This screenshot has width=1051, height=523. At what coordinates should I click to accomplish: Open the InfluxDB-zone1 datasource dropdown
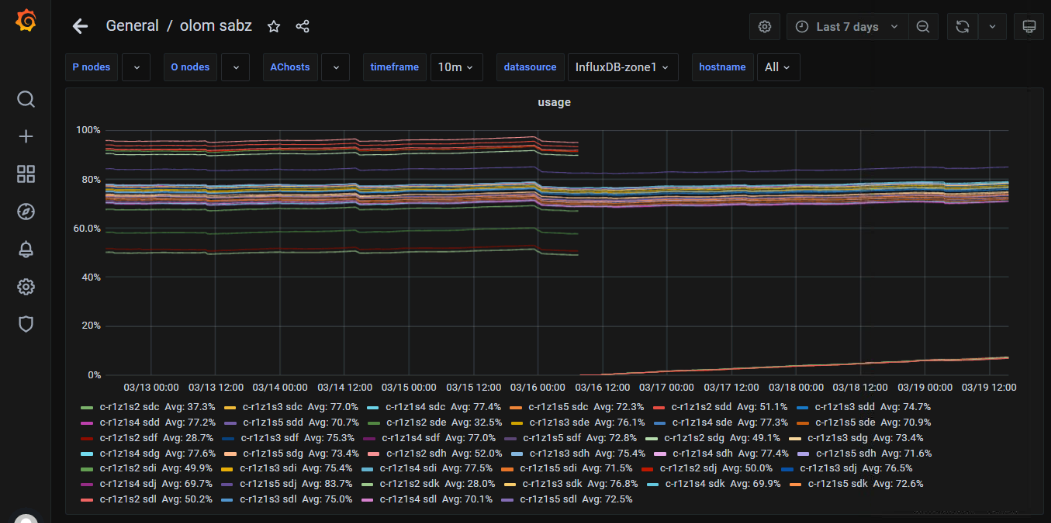[622, 67]
